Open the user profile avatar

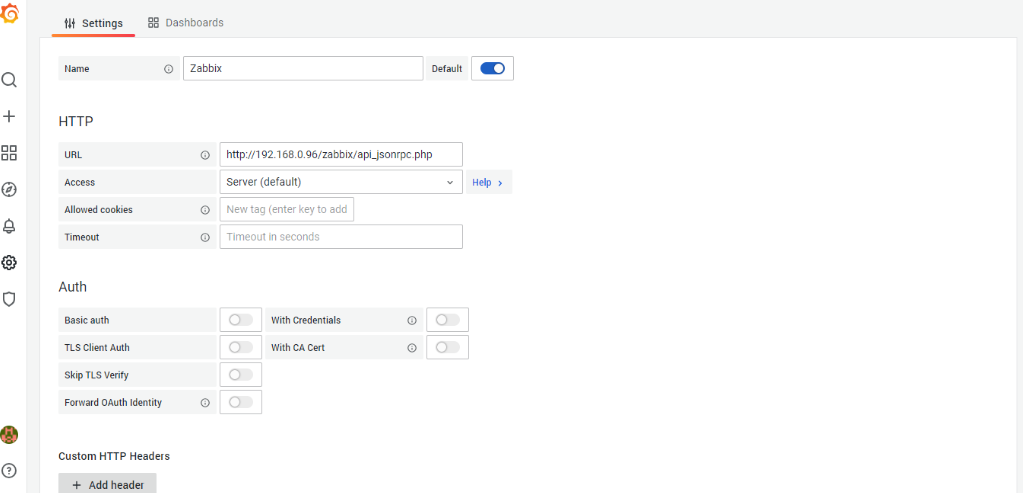coord(9,434)
